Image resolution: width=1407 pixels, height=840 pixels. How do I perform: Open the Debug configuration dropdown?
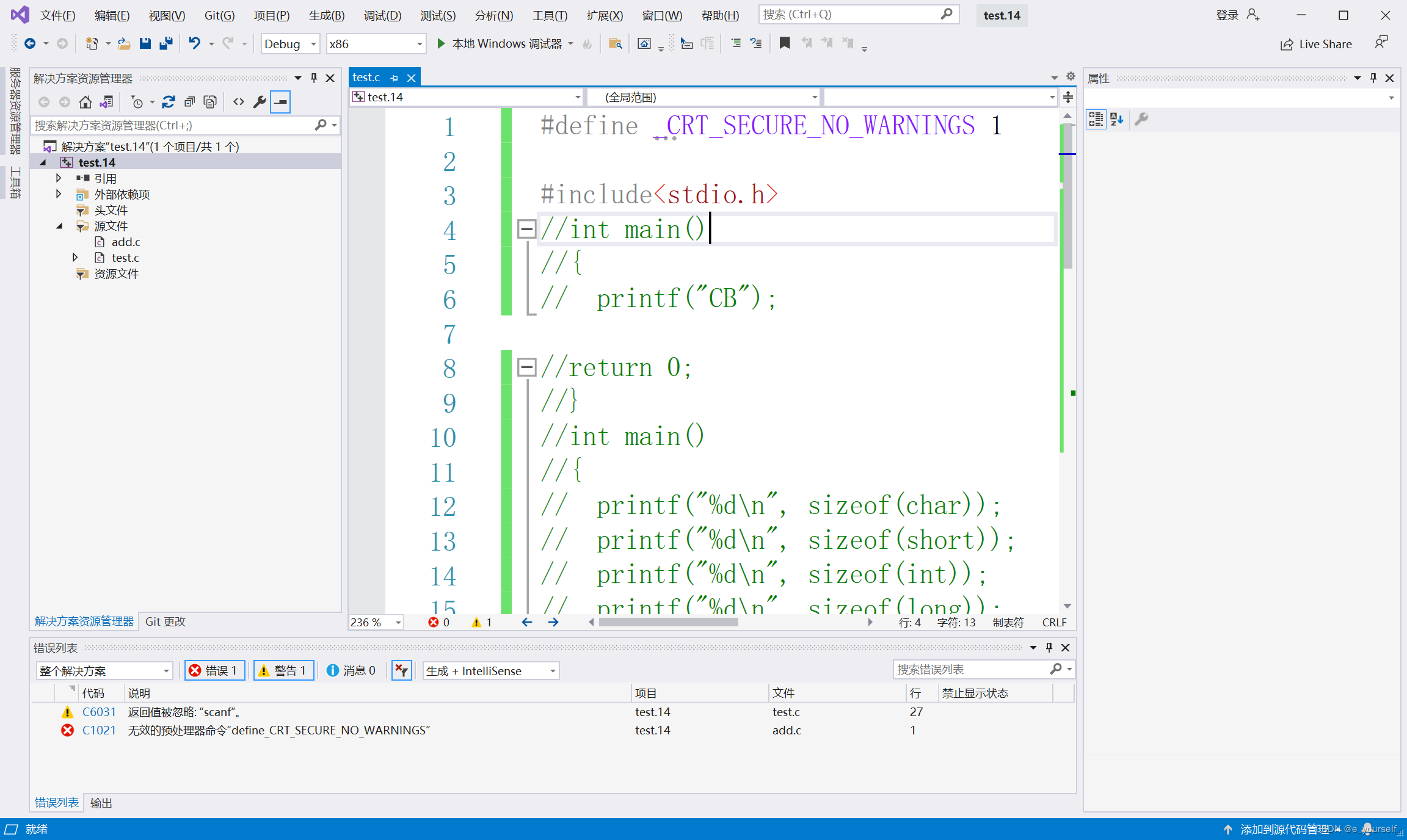point(290,43)
